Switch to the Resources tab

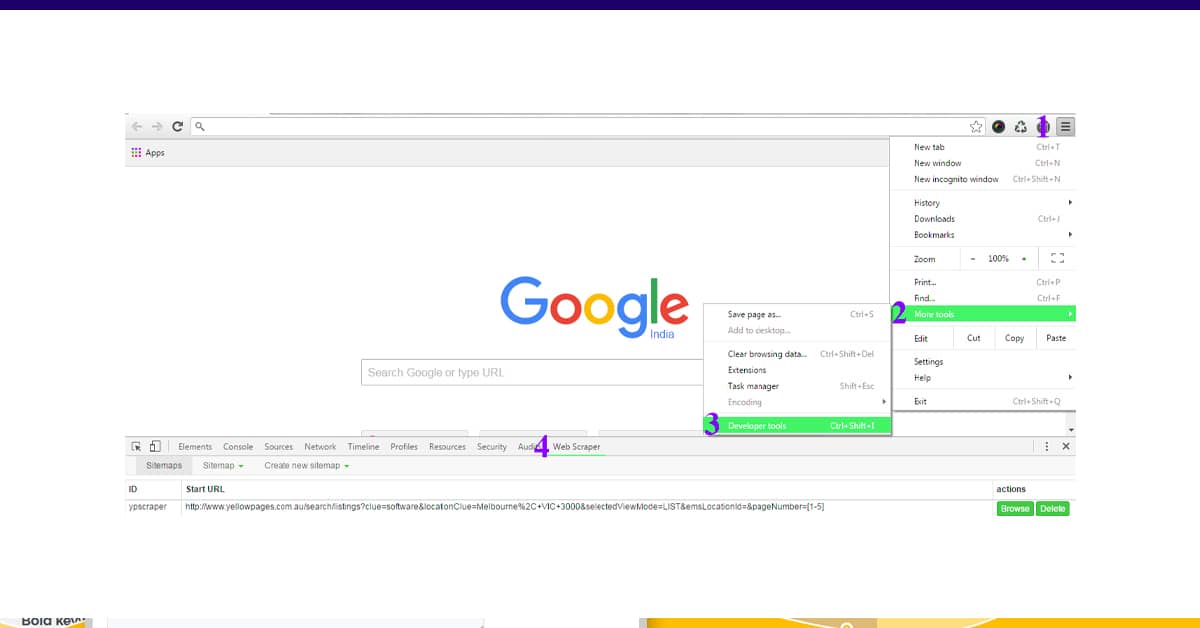(447, 447)
